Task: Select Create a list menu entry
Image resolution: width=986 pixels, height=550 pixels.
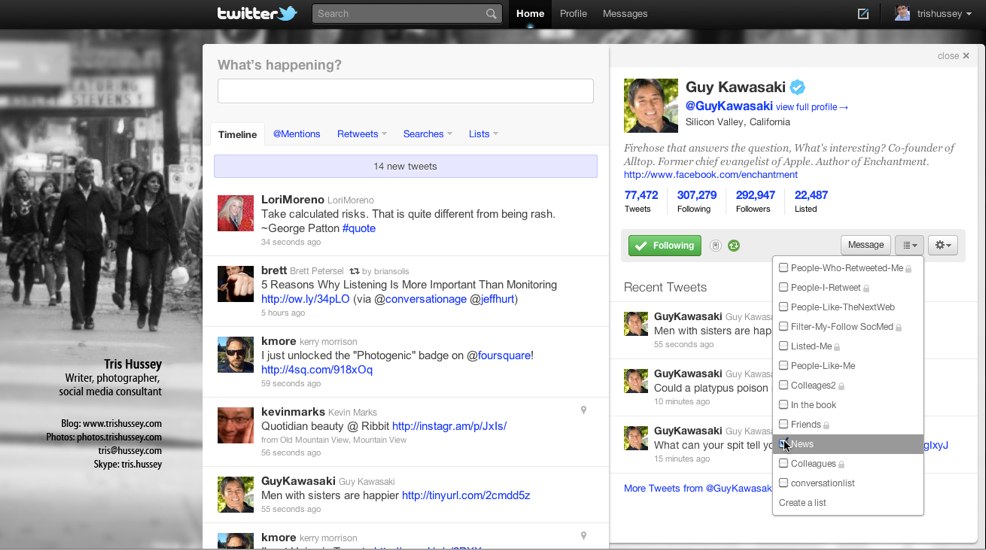Action: click(802, 503)
